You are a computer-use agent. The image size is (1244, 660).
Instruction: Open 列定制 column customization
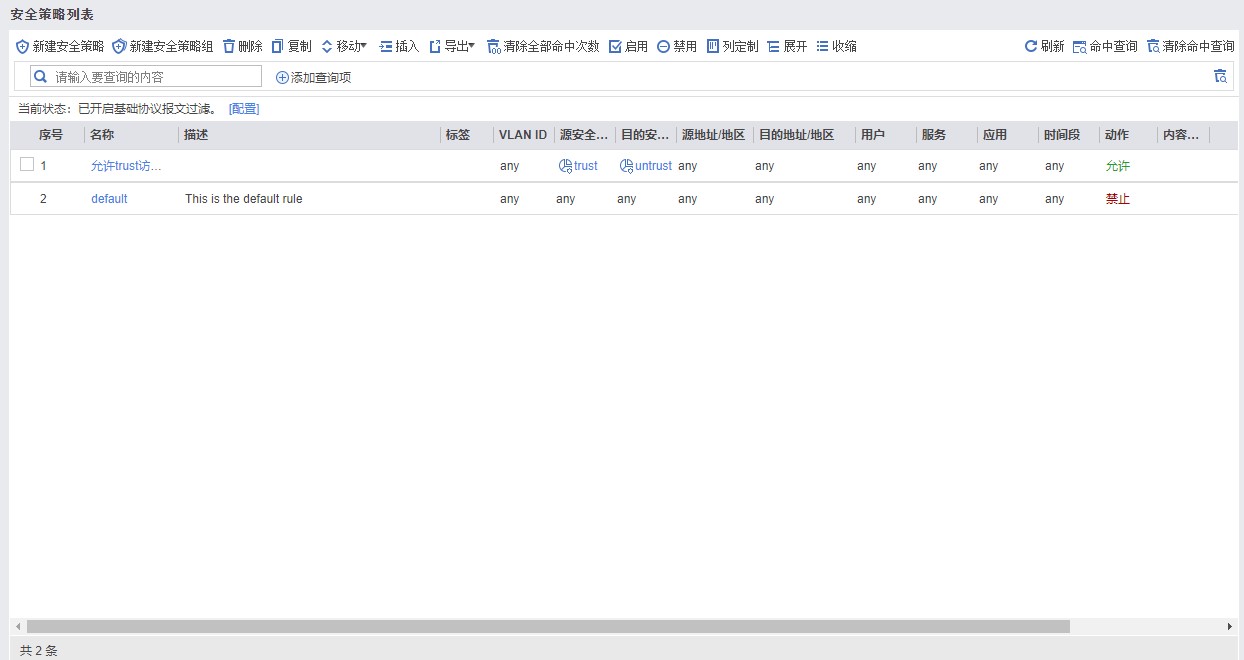732,47
